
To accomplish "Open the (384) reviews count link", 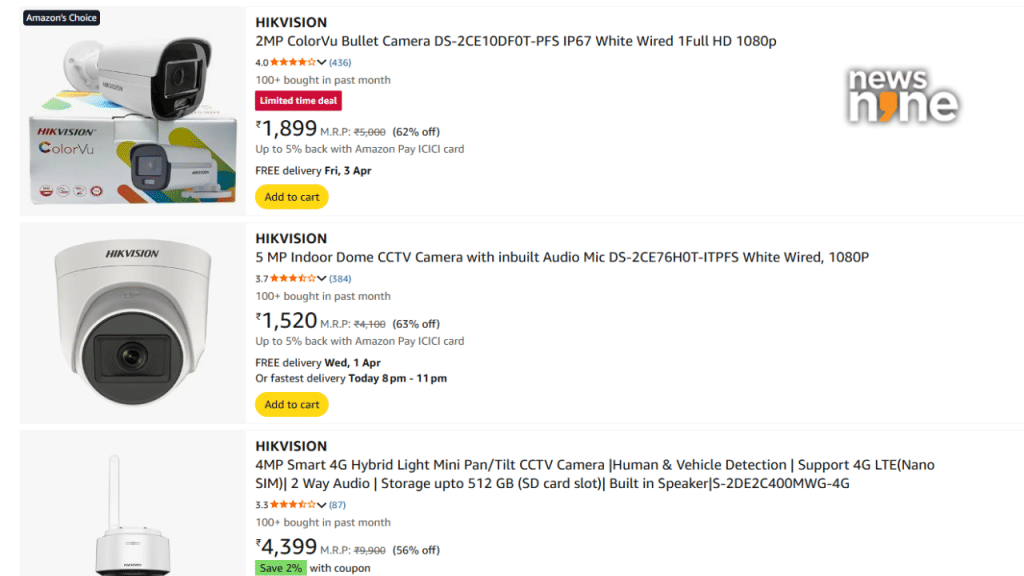I will (338, 278).
